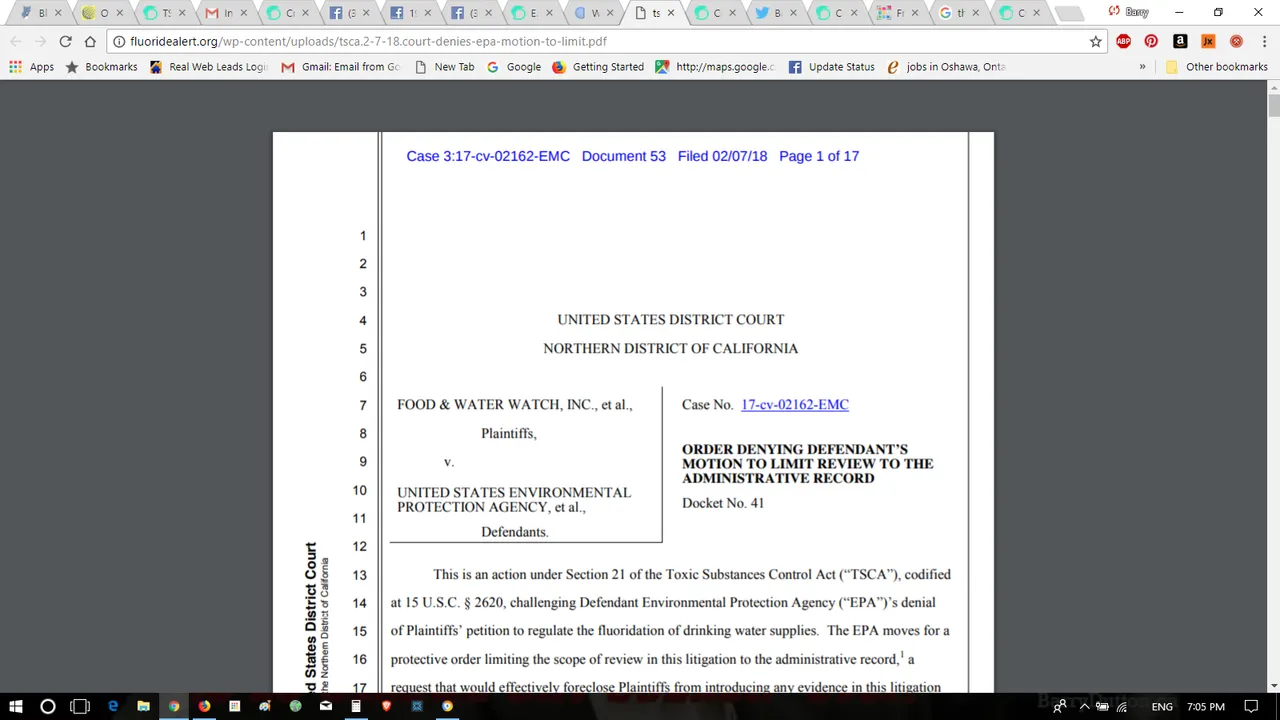
Task: Launch Microsoft Edge from taskbar
Action: (113, 706)
